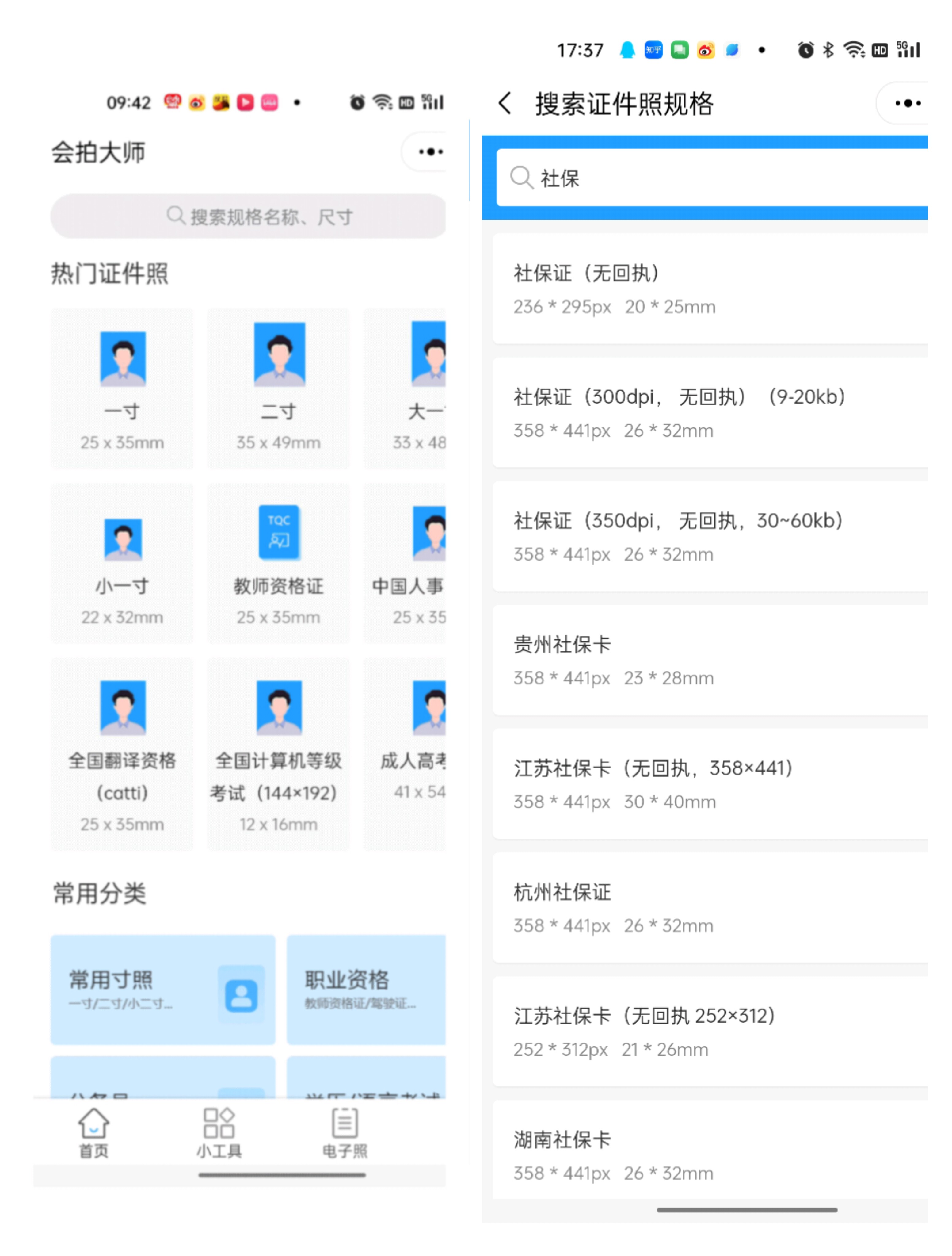Open the 常用寸照 category
Viewport: 952px width, 1256px height.
163,990
